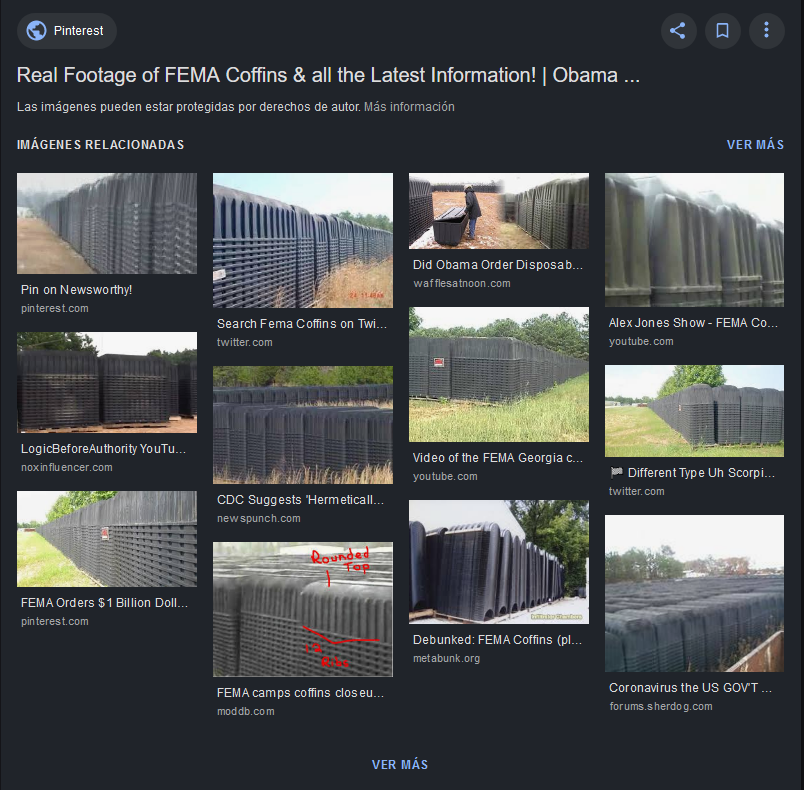Open Alex Jones Show FEMA thumbnail

point(694,240)
